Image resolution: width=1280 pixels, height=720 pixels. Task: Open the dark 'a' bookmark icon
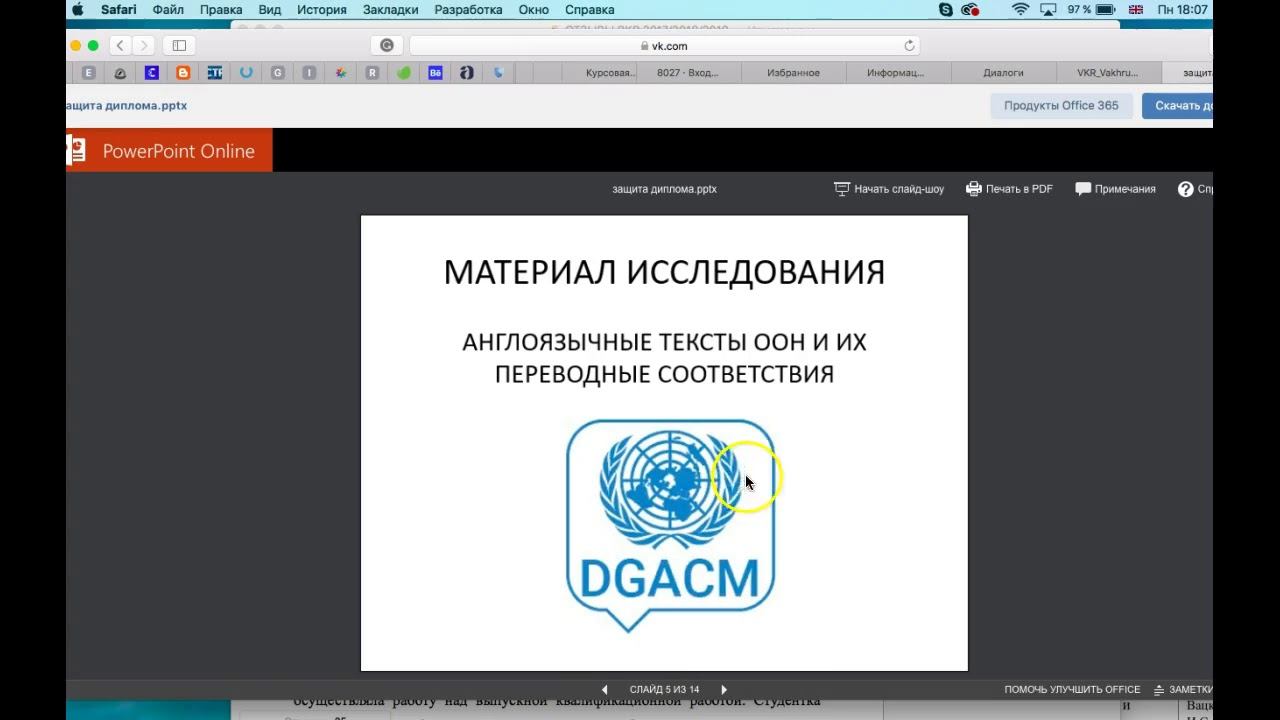(466, 72)
